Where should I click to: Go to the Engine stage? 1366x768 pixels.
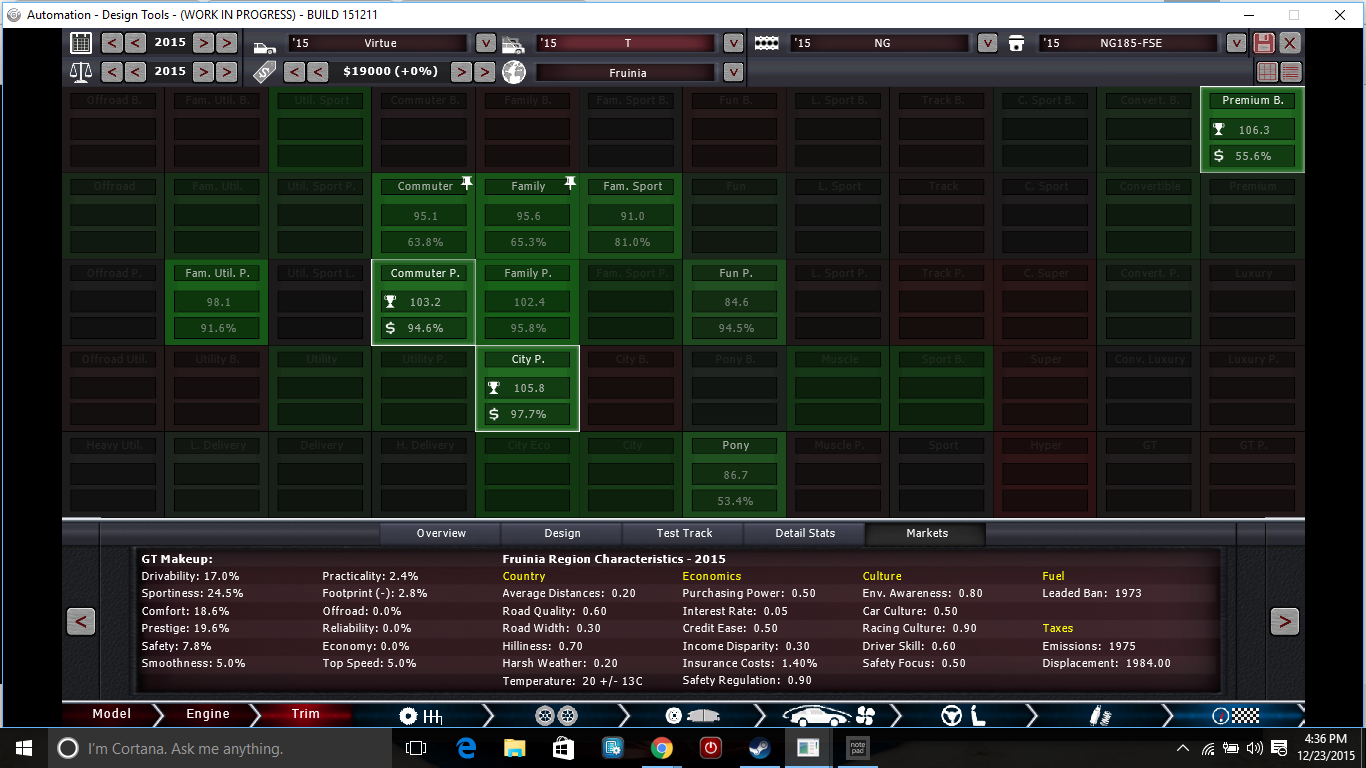coord(207,714)
